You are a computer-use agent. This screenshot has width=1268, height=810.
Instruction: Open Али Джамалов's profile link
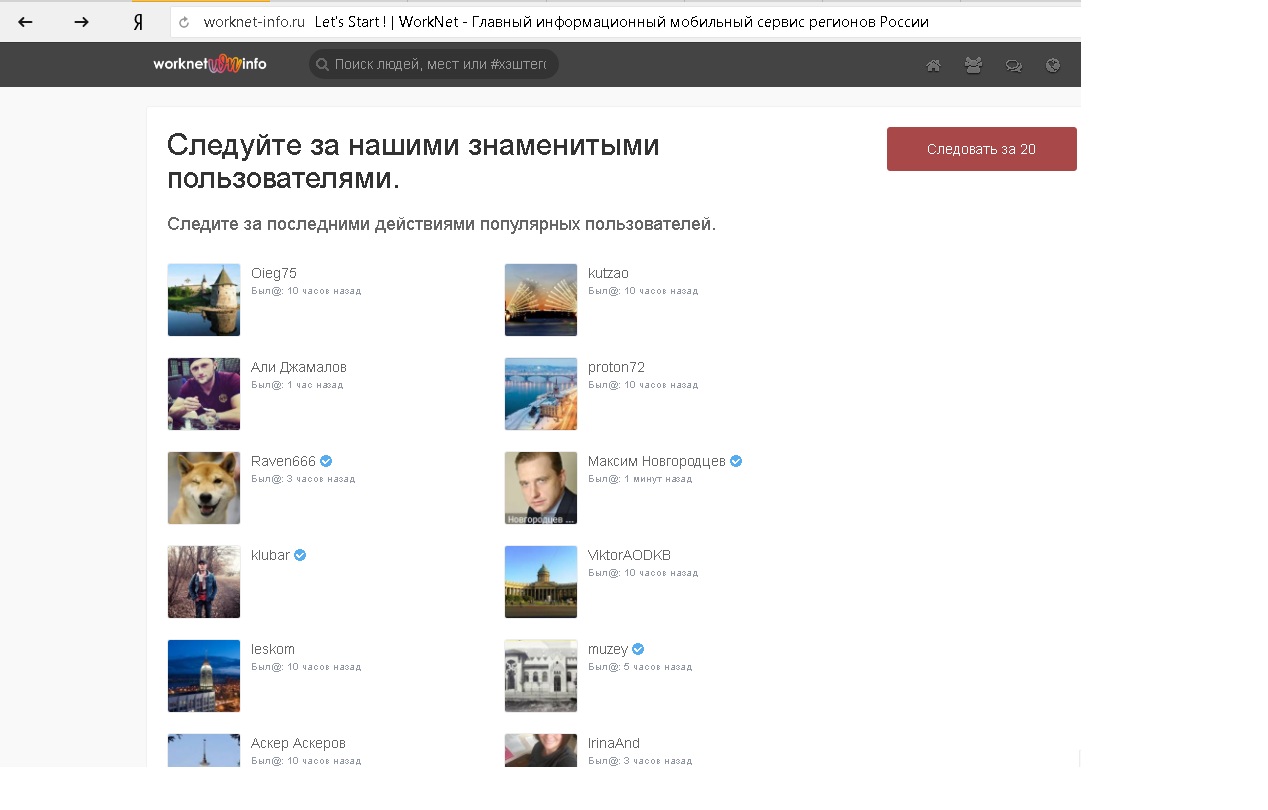click(298, 367)
